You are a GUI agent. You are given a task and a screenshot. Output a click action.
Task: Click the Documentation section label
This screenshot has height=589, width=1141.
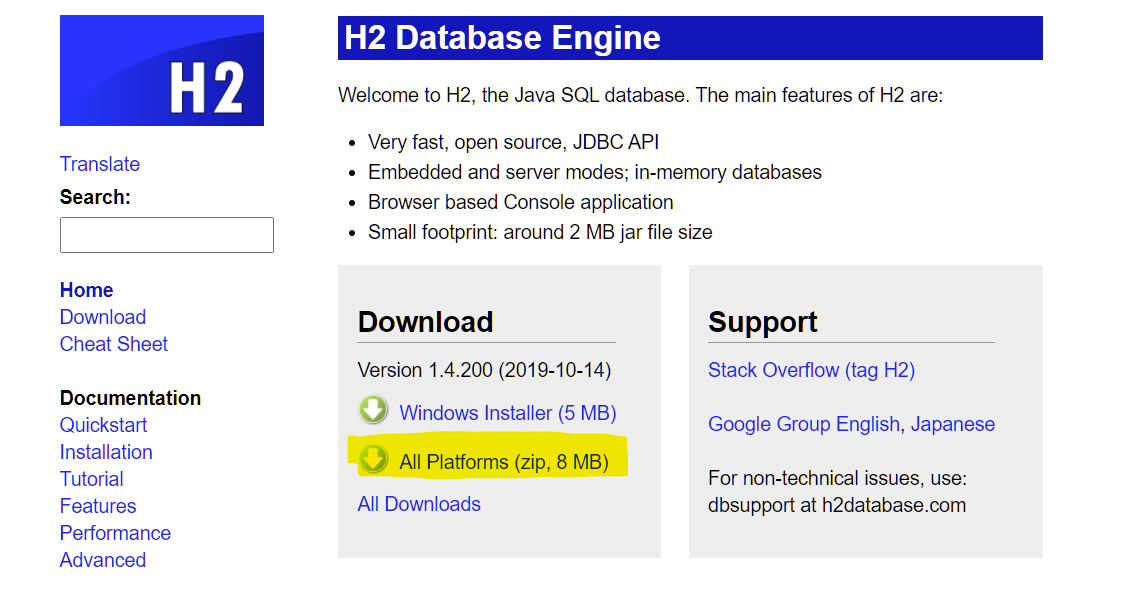[130, 398]
